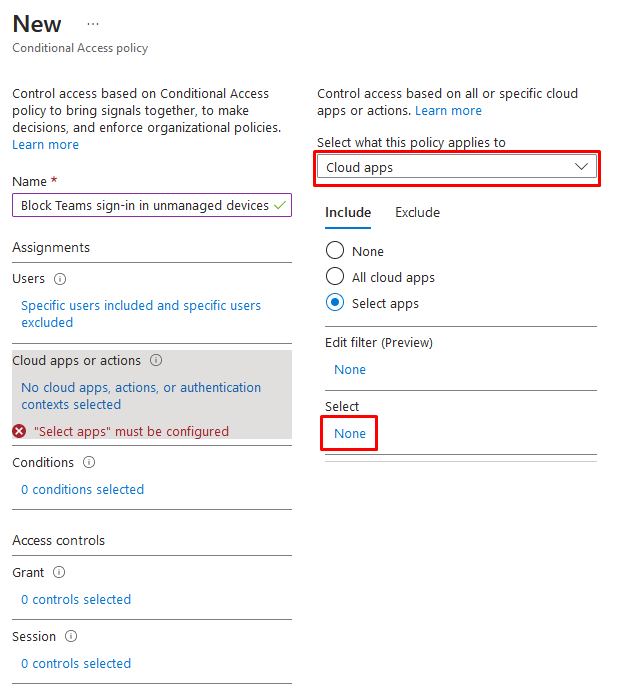634x695 pixels.
Task: Open Specific users included and excluded link
Action: (x=141, y=314)
